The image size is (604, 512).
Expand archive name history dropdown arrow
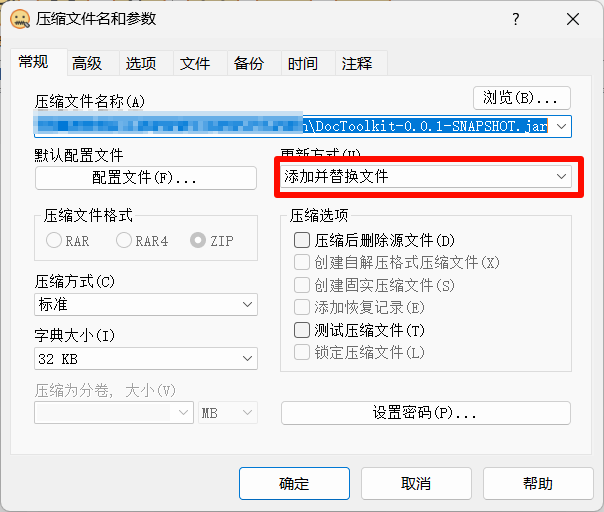pos(561,126)
